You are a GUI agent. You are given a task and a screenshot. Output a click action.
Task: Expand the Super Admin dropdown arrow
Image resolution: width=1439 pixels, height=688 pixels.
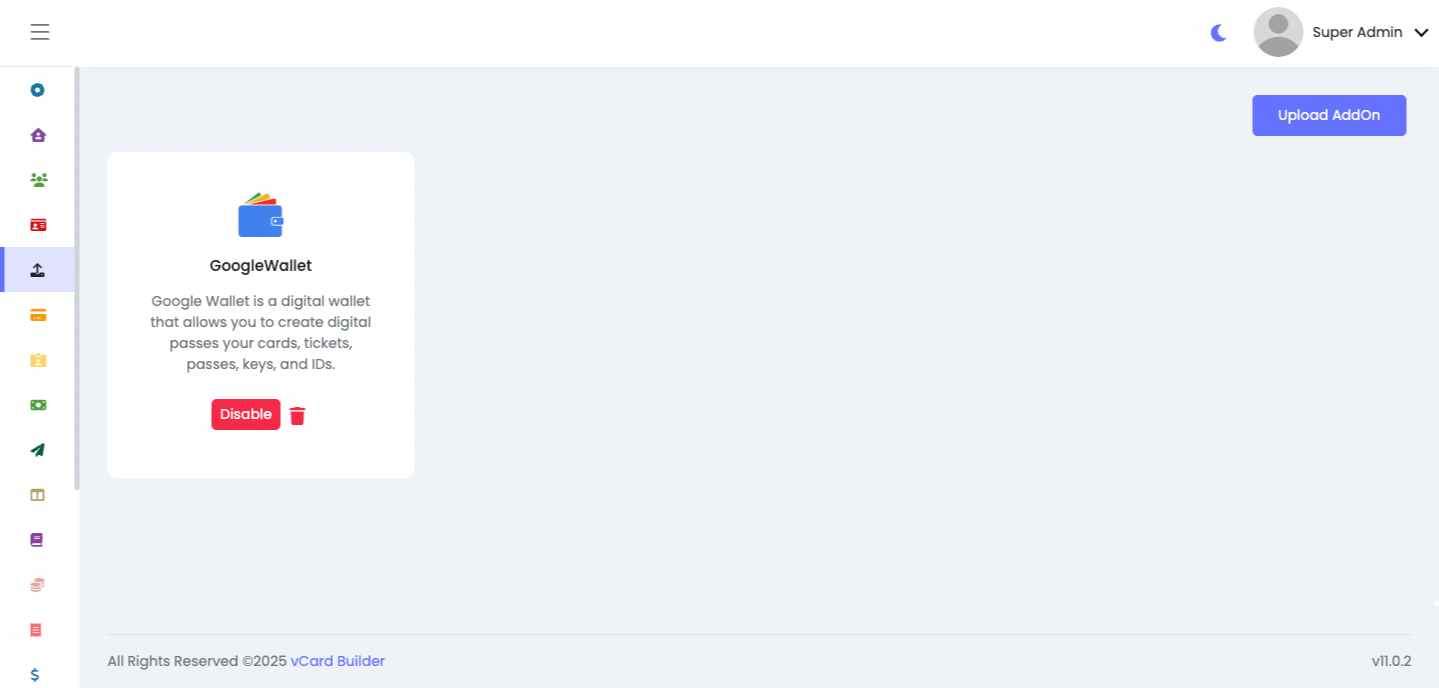(x=1421, y=33)
